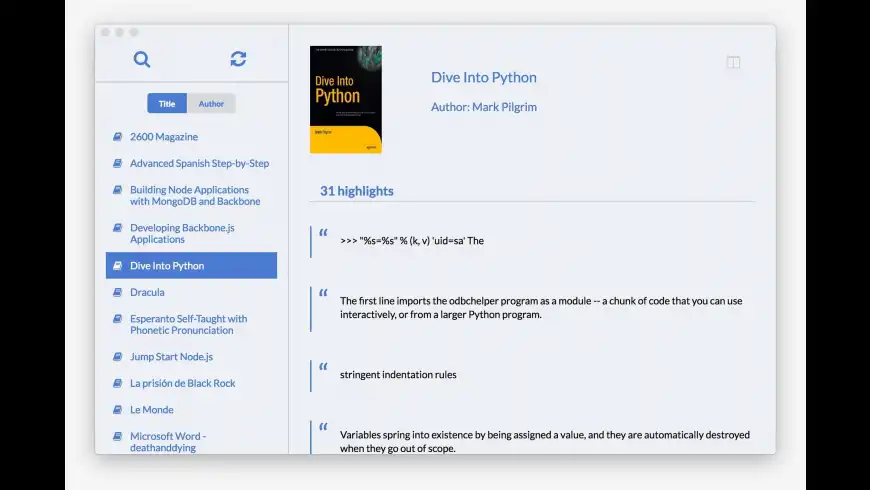Click quote mark beside Variables spring highlight

click(323, 426)
